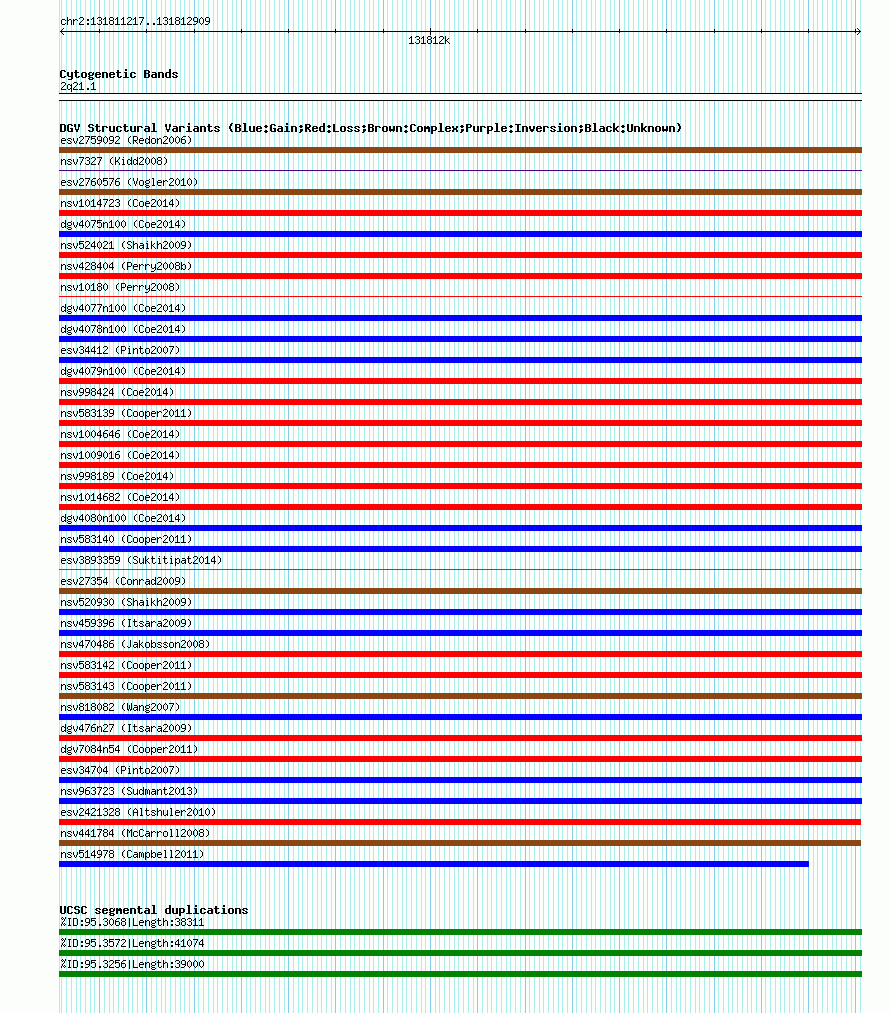890x1013 pixels.
Task: Click nsv470486 (Jakobsson2008) label
Action: (x=135, y=644)
